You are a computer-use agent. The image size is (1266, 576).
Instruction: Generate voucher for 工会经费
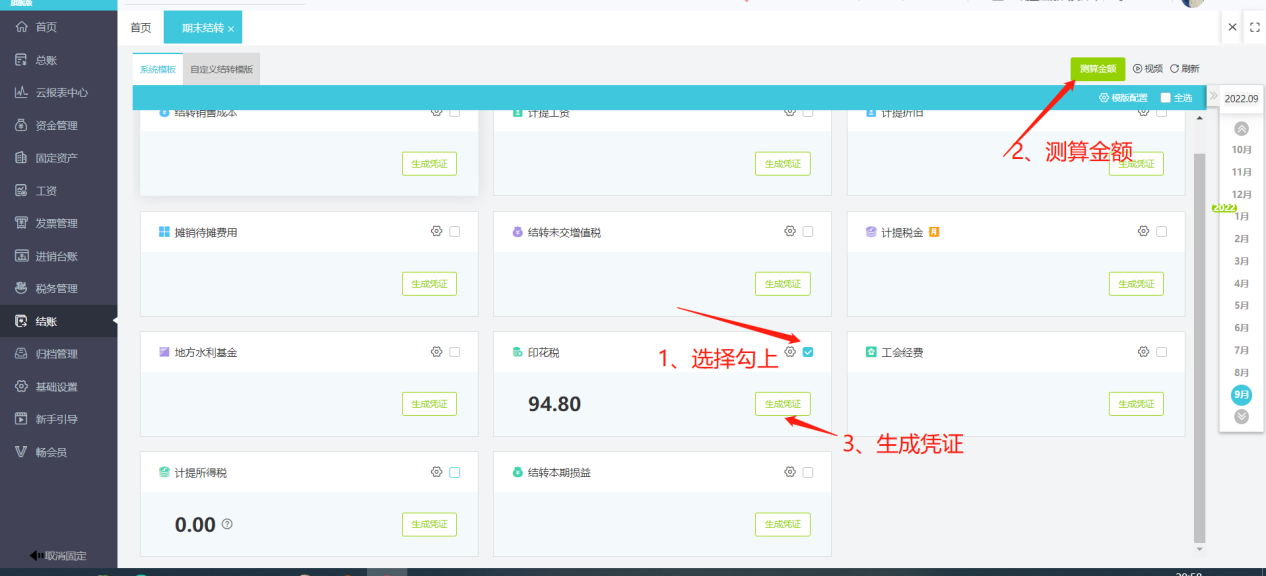coord(1136,404)
